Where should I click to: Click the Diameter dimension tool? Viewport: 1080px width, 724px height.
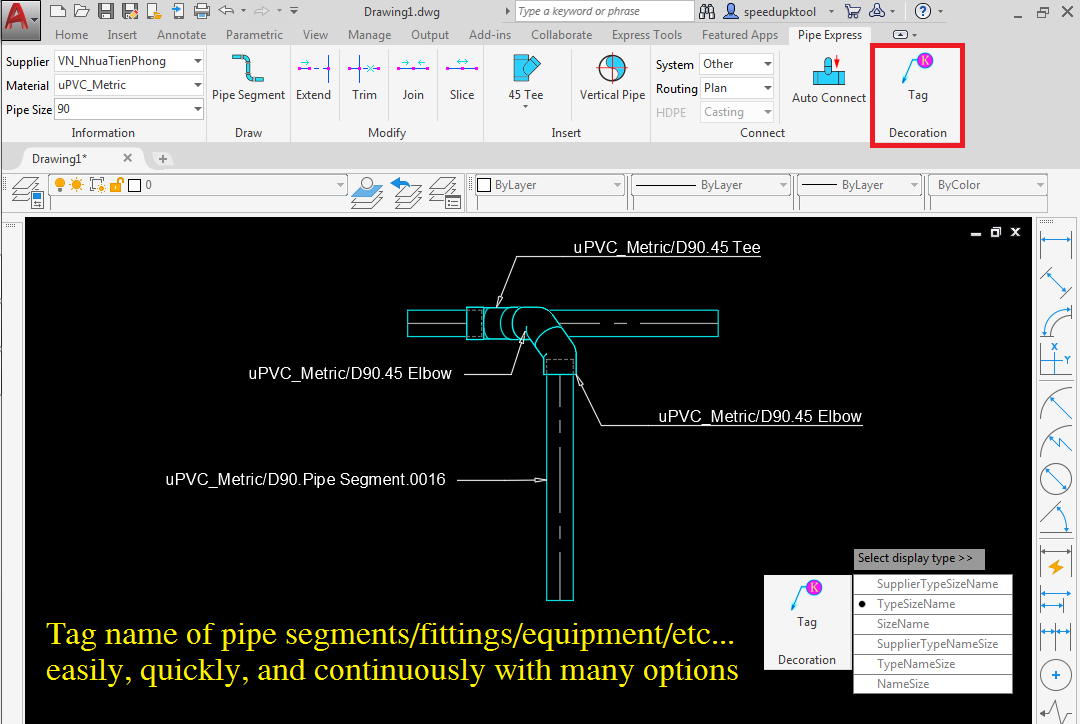point(1055,479)
